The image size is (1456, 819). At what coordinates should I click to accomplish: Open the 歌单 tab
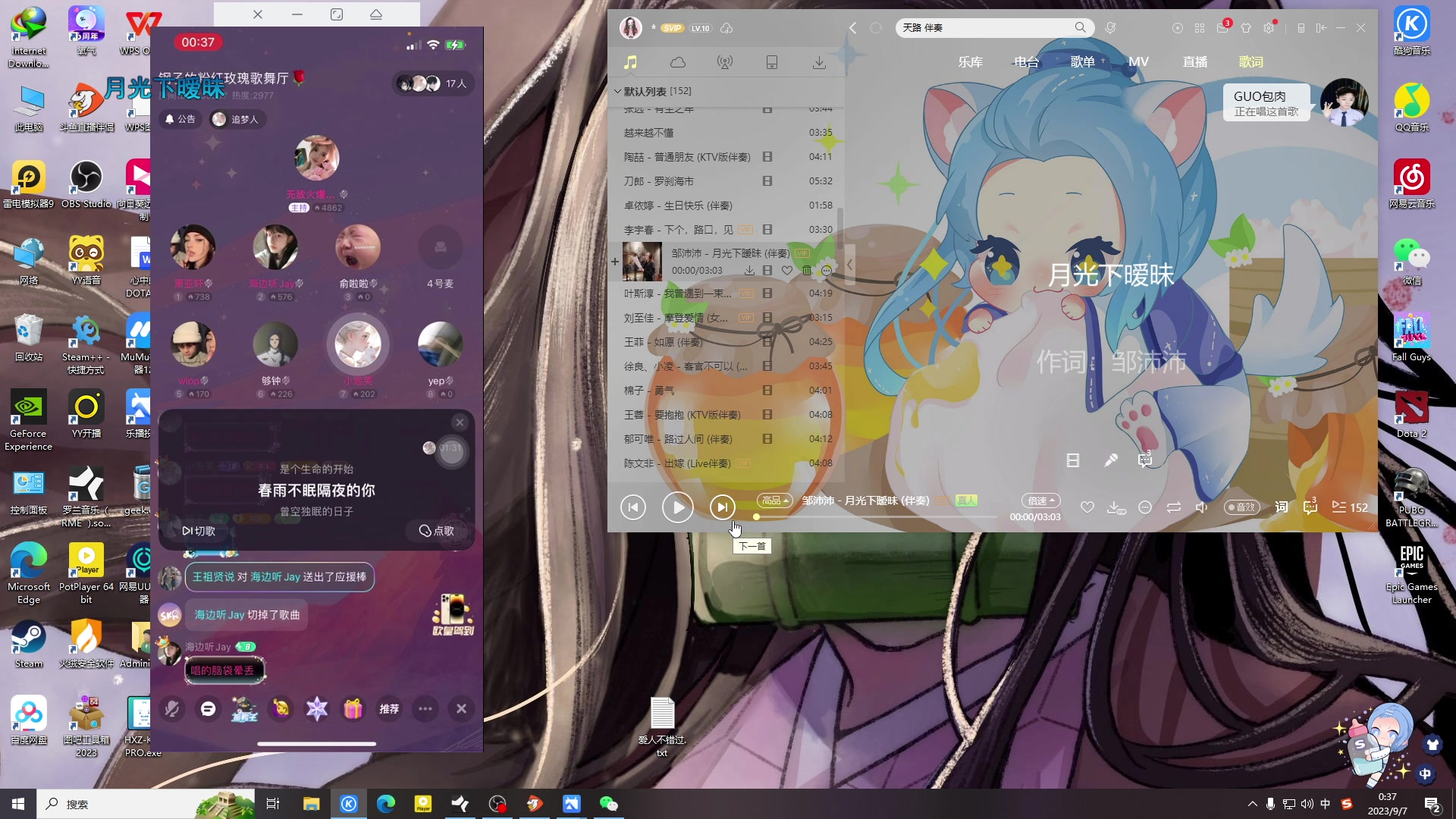point(1082,62)
